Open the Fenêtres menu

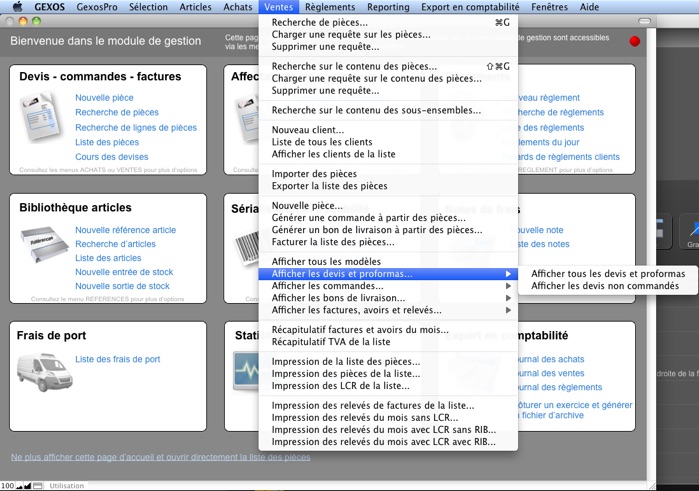(549, 7)
